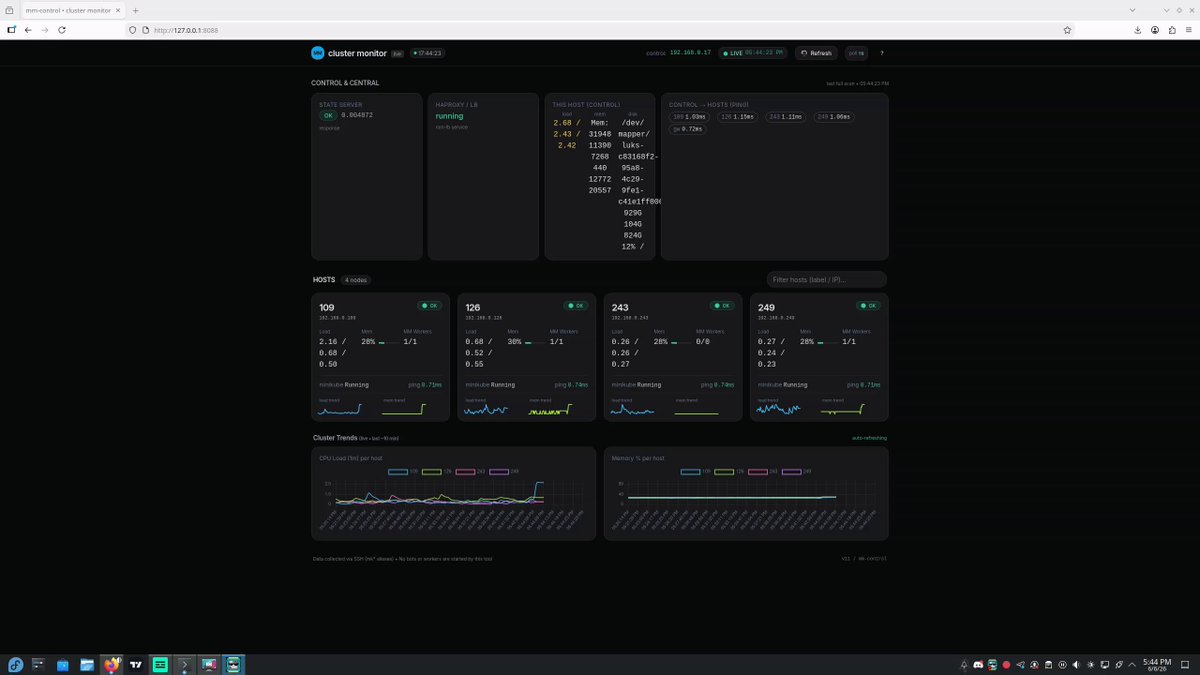
Task: Click the 109 ping pill 1.03ms
Action: point(689,117)
